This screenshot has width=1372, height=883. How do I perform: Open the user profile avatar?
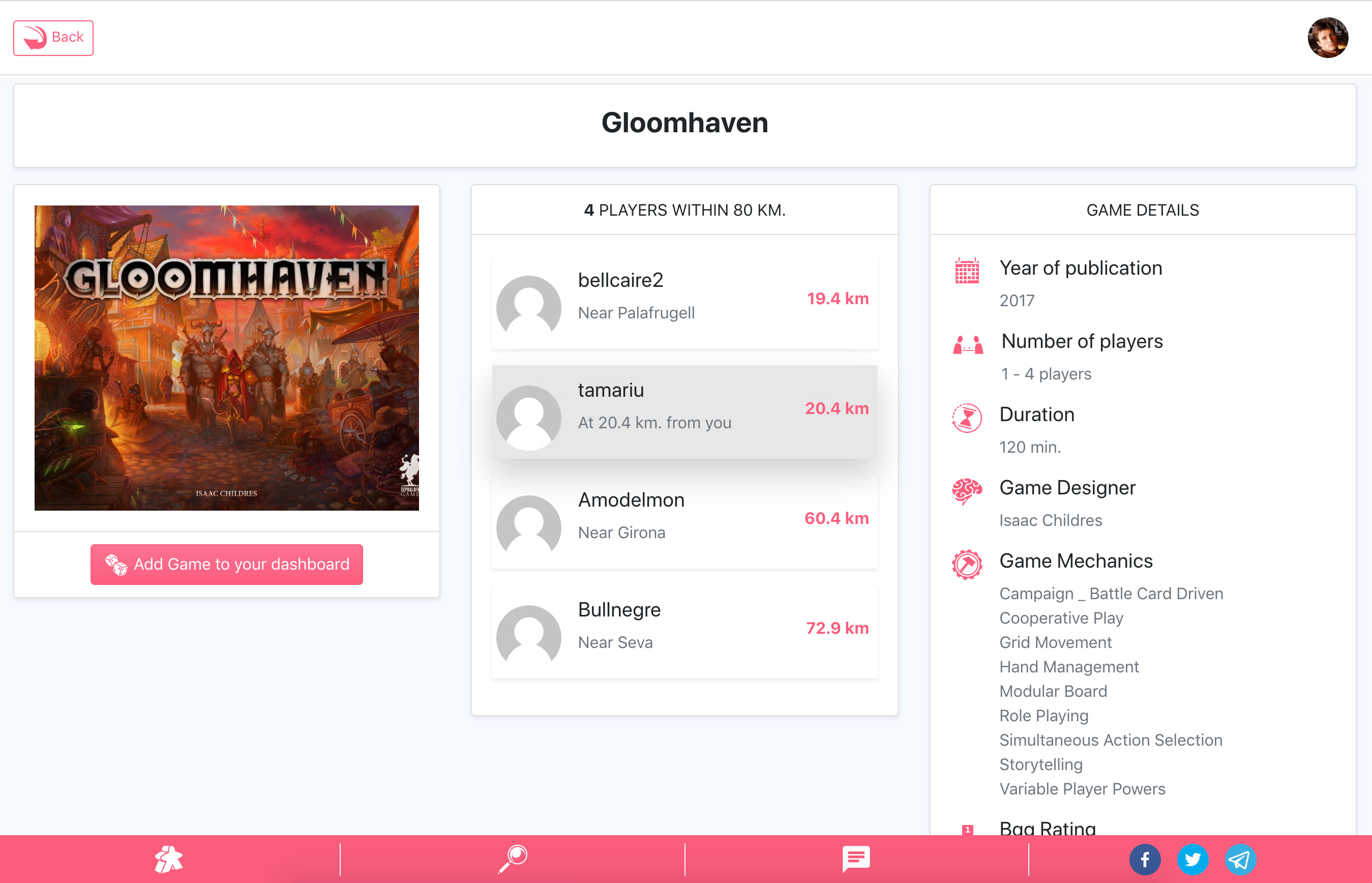tap(1327, 38)
